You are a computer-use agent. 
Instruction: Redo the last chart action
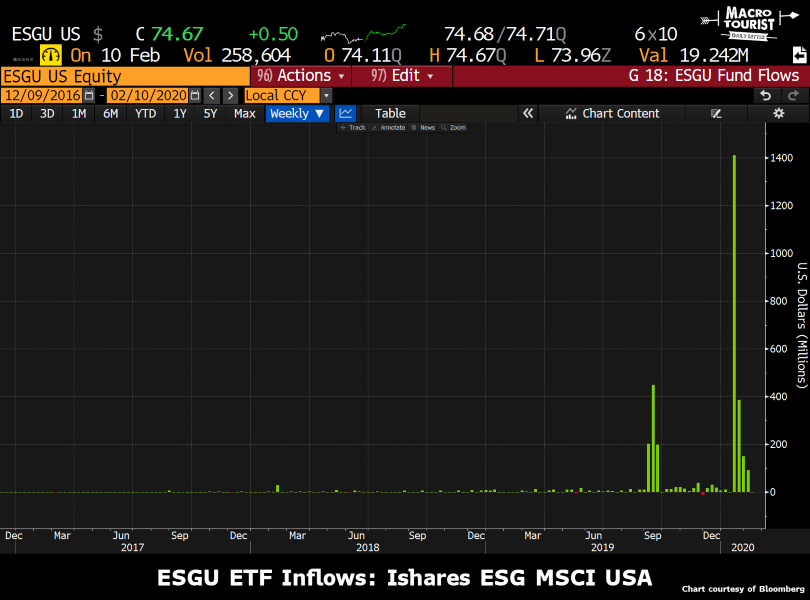793,96
